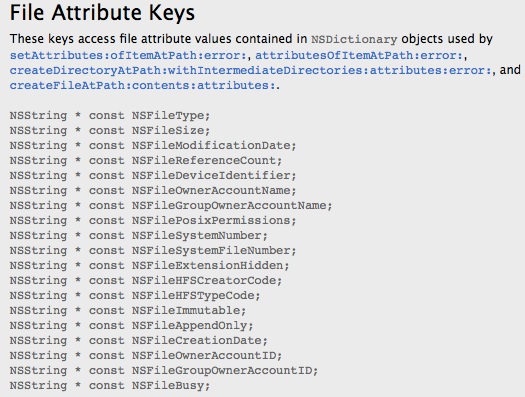Click the NSFileCreationDate constant line

(x=139, y=340)
